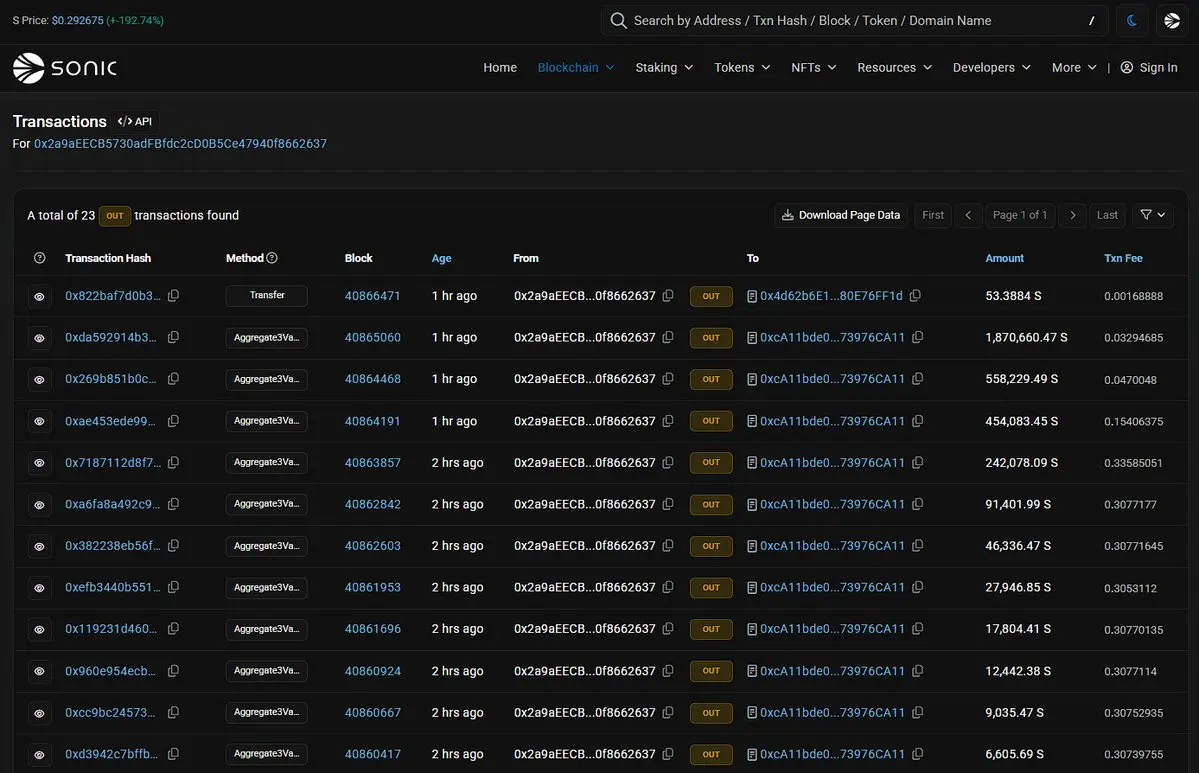Copy hash 0x7187112d8f7
1199x773 pixels.
(x=174, y=462)
